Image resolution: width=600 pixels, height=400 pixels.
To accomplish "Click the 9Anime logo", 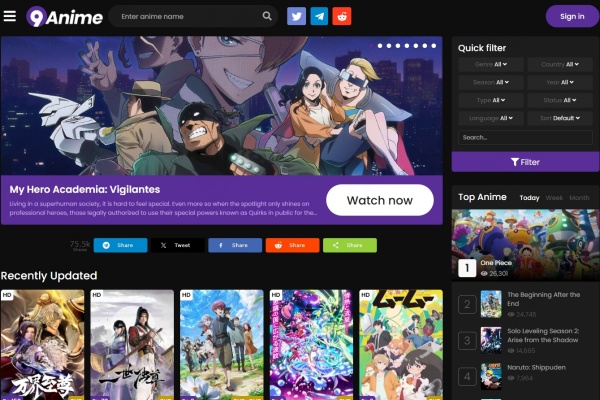I will [x=64, y=17].
